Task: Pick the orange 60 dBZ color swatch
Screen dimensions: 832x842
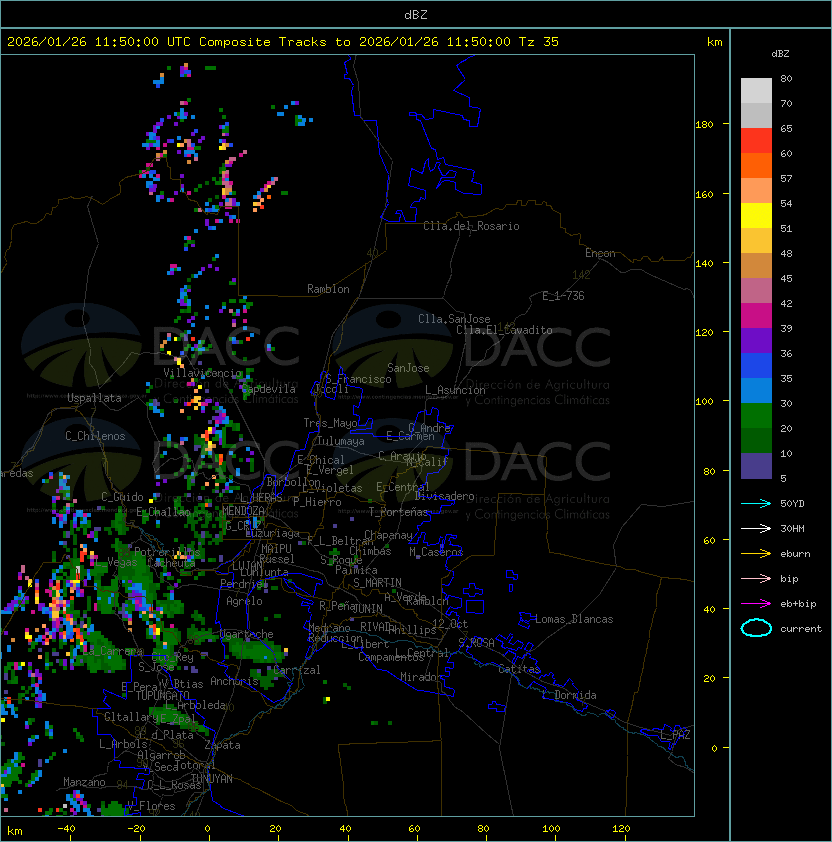Action: coord(756,165)
